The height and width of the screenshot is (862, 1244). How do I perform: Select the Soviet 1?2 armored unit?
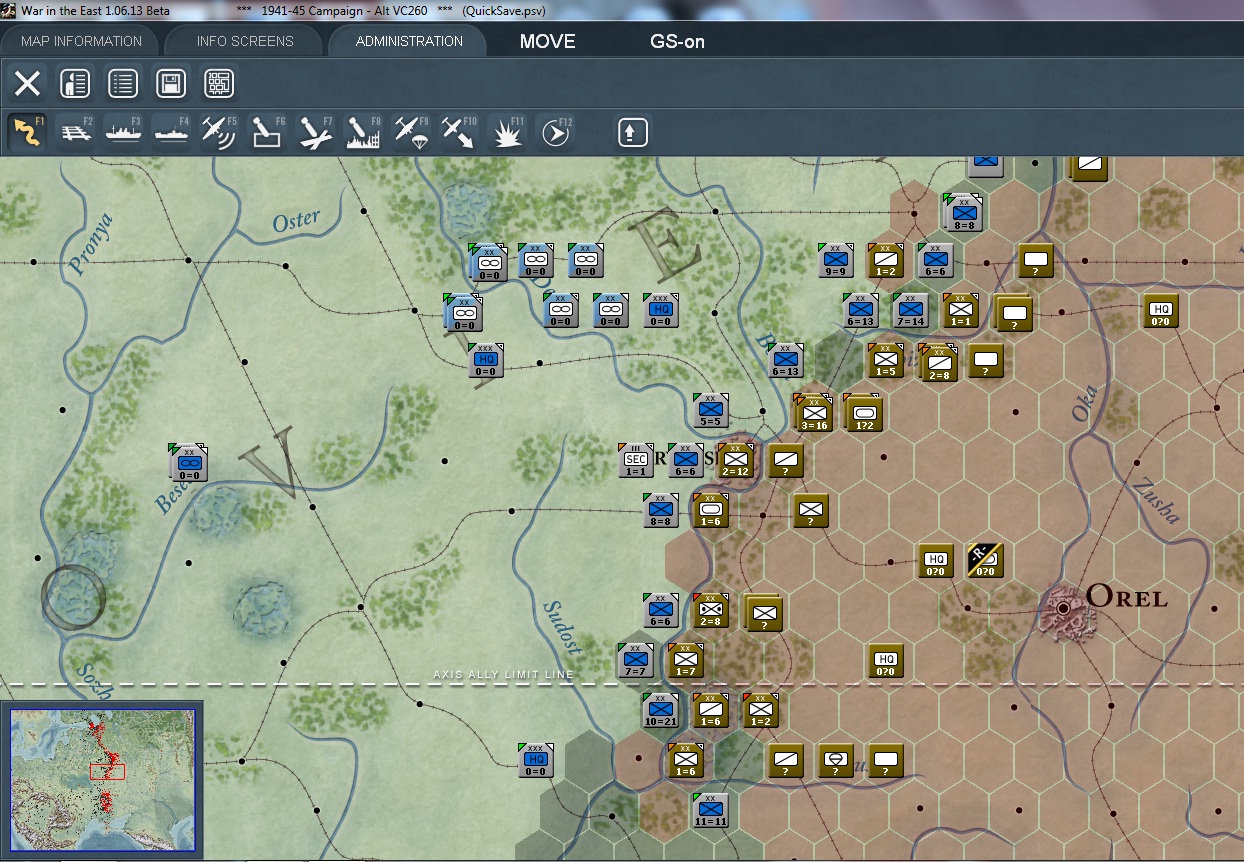[x=863, y=411]
